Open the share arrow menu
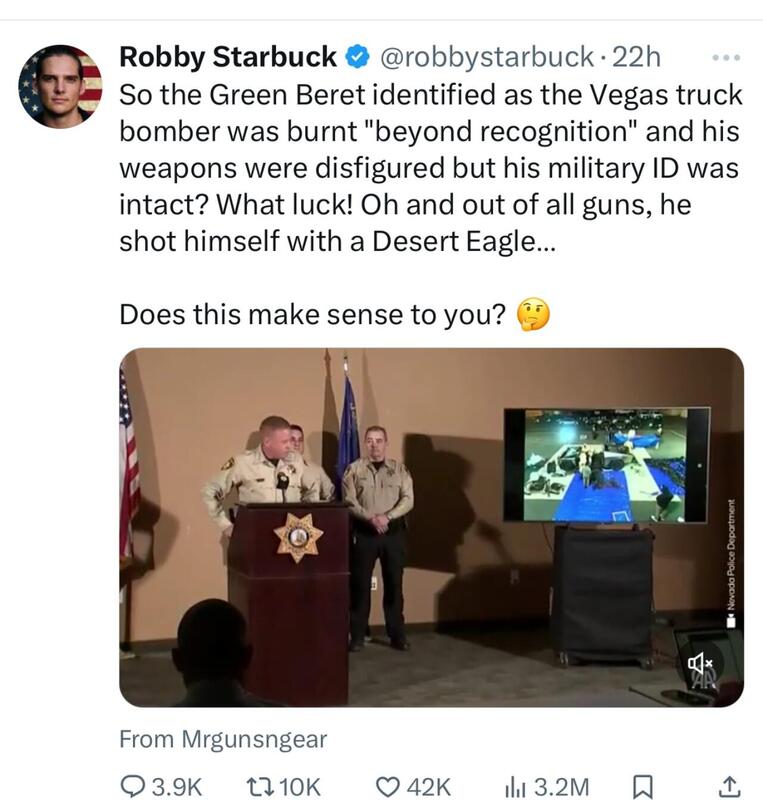Screen dimensions: 763x800 point(729,787)
